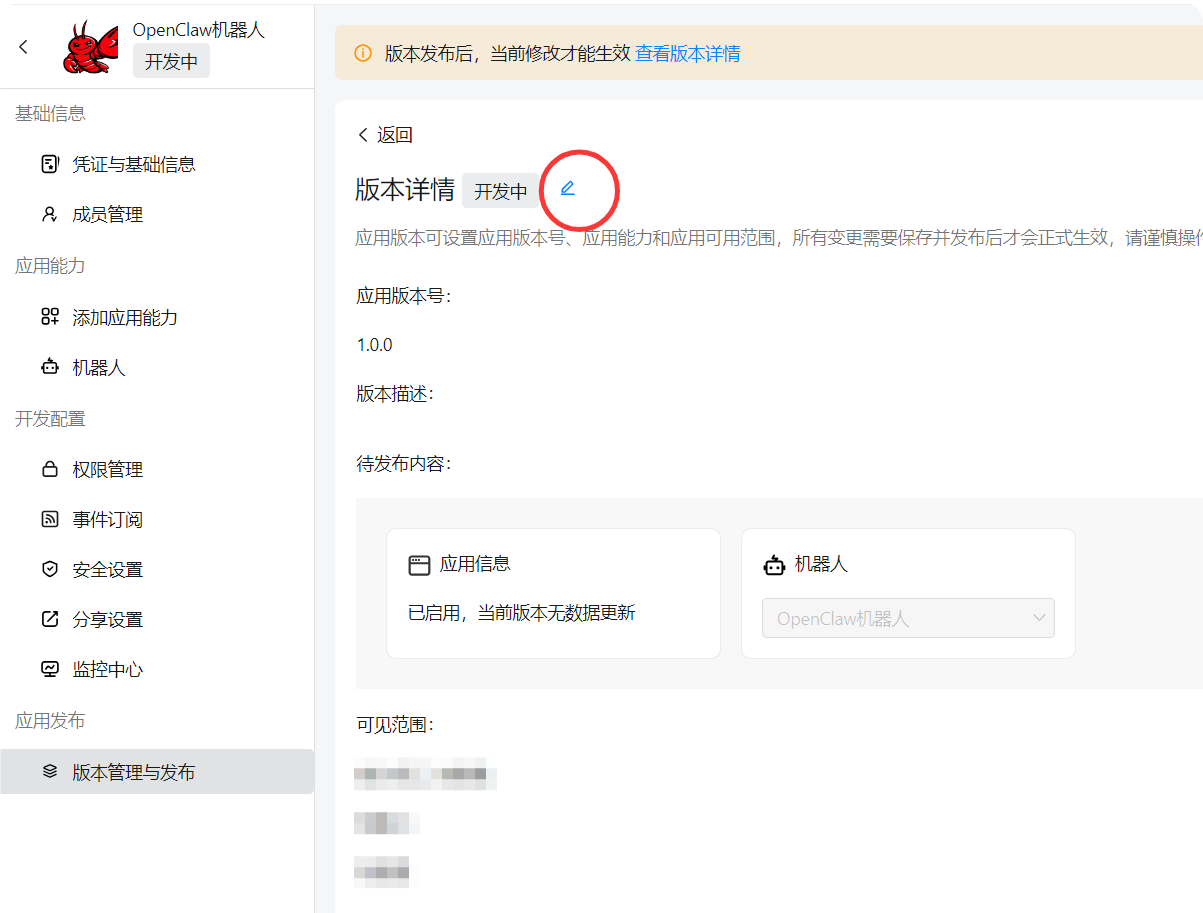Collapse the sidebar with the left chevron
This screenshot has height=913, width=1203.
22,46
